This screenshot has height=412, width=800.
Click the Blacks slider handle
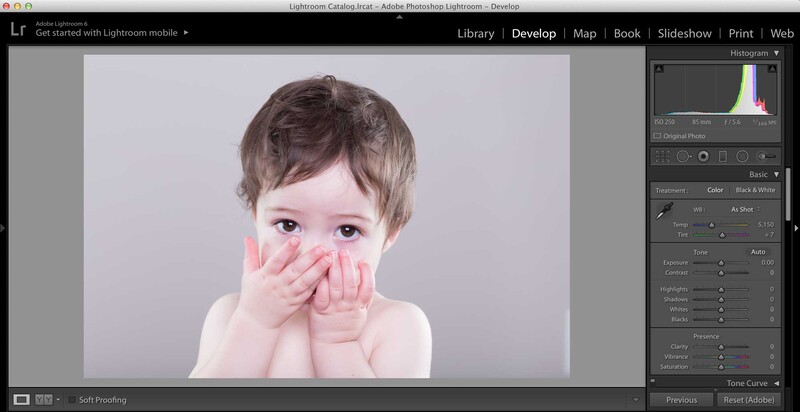(721, 320)
